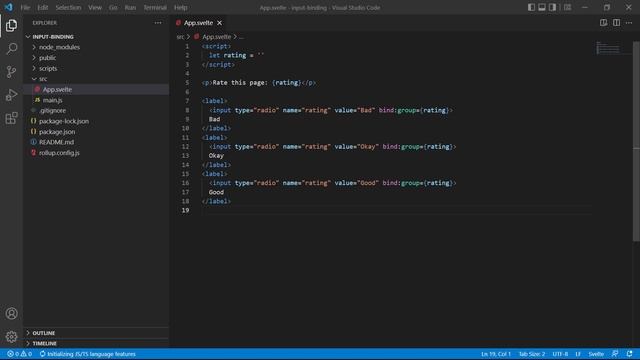Click 'let rating' on line 2
This screenshot has height=360, width=640.
click(227, 56)
